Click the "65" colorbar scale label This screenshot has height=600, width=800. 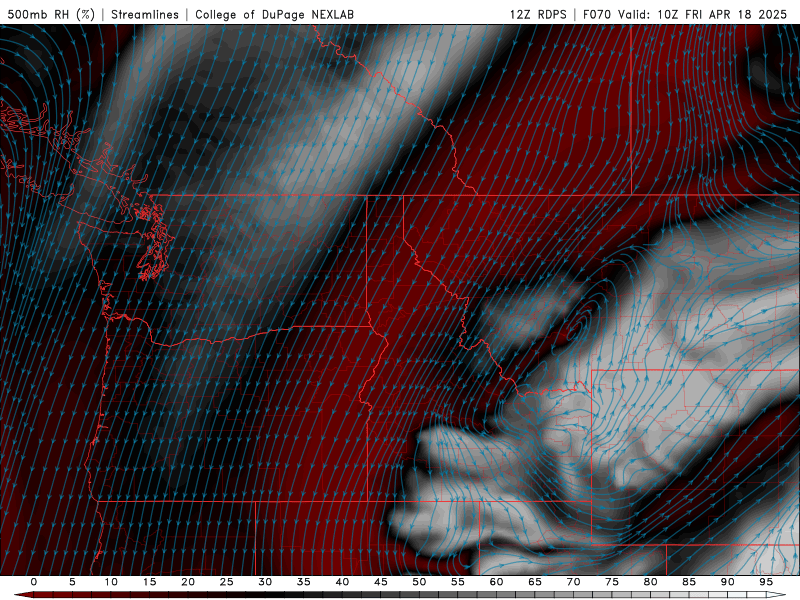pos(535,582)
